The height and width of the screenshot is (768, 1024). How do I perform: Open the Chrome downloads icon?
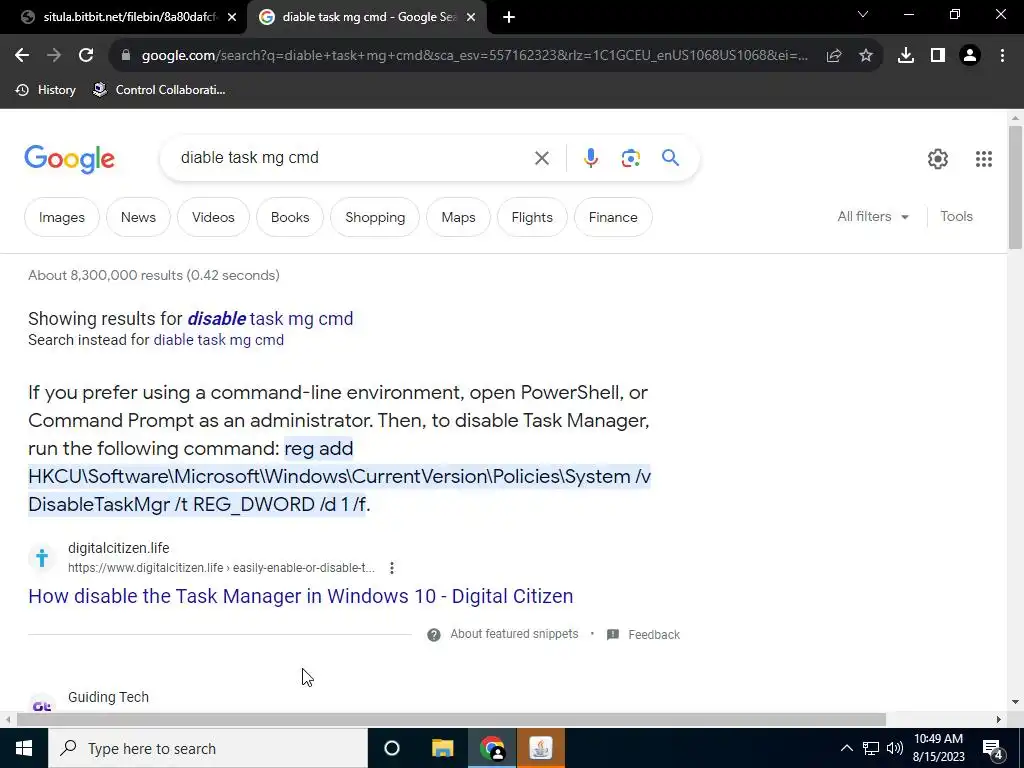coord(906,56)
